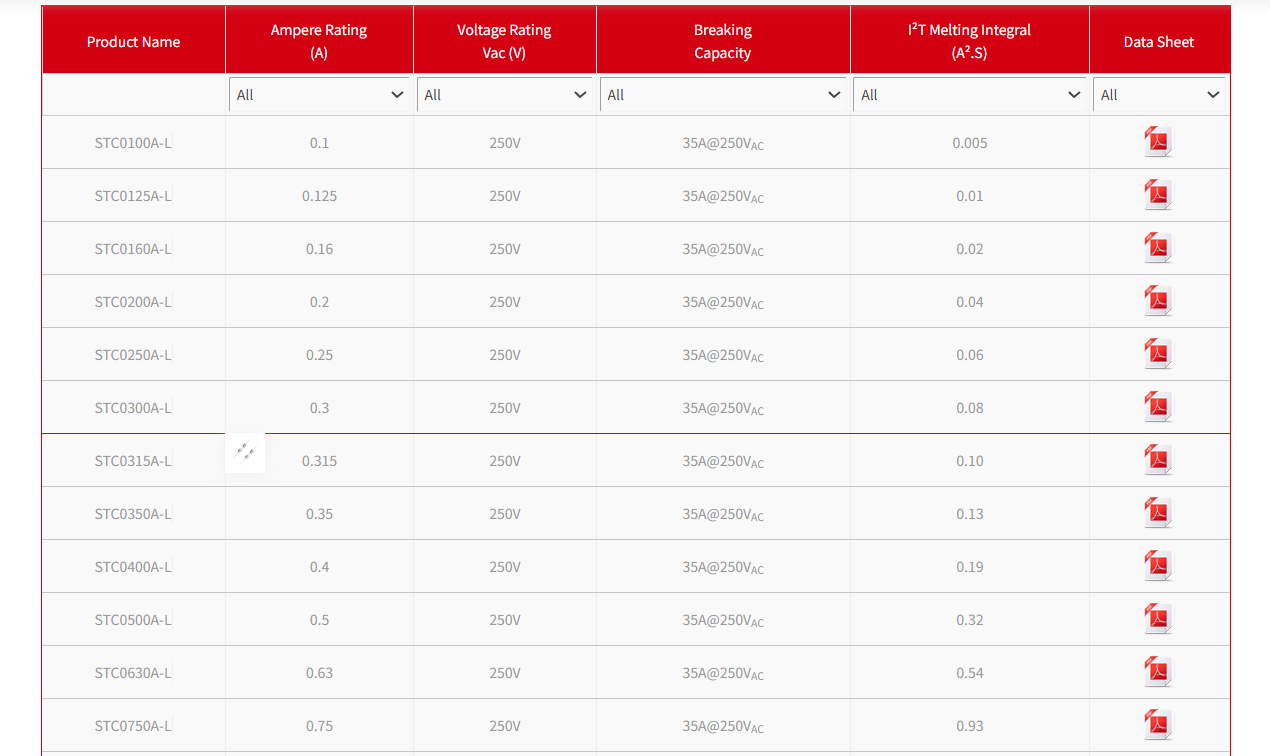Click the Ampere Rating column header
Viewport: 1270px width, 756px height.
pos(319,41)
